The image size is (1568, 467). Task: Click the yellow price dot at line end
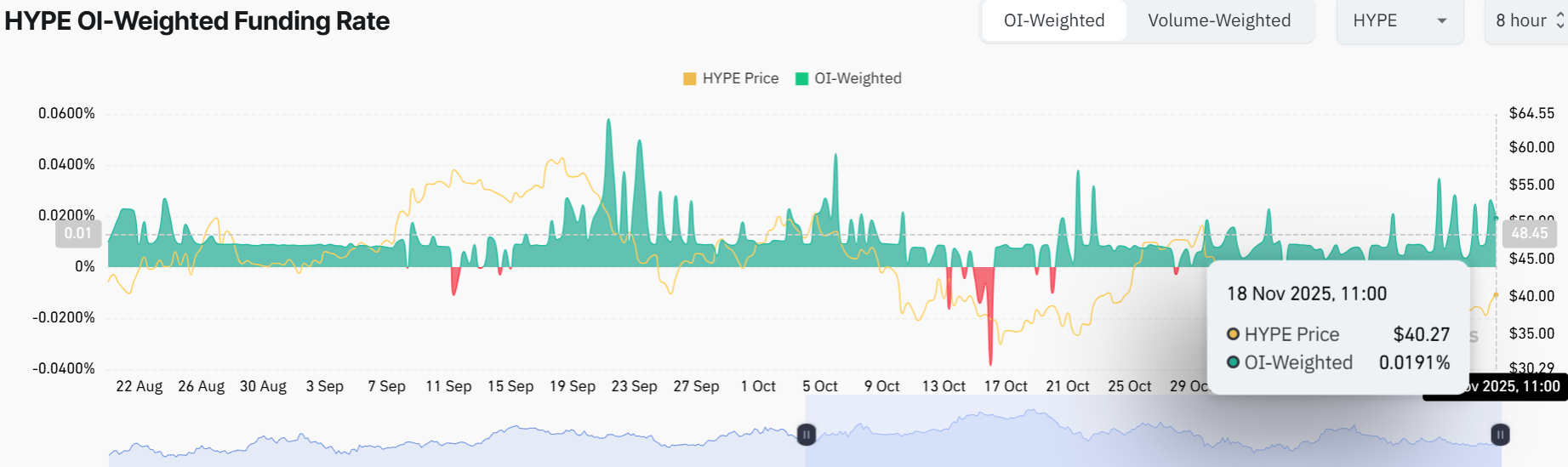tap(1496, 295)
